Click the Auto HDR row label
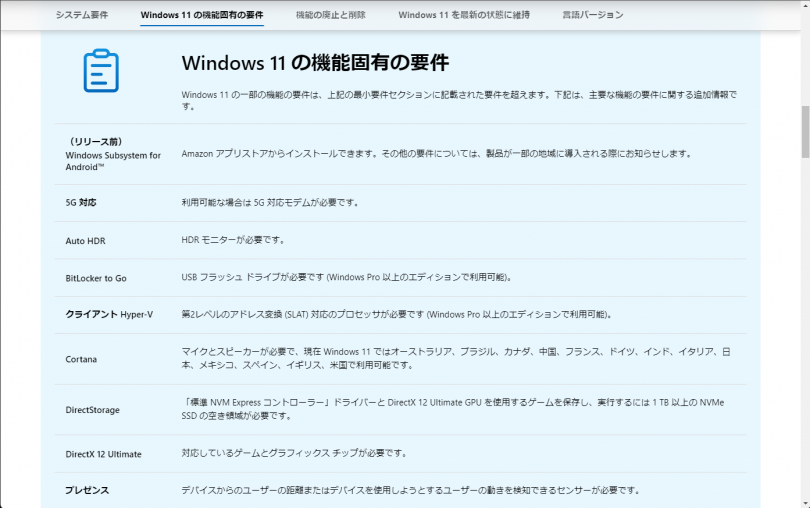Image resolution: width=810 pixels, height=508 pixels. [85, 241]
